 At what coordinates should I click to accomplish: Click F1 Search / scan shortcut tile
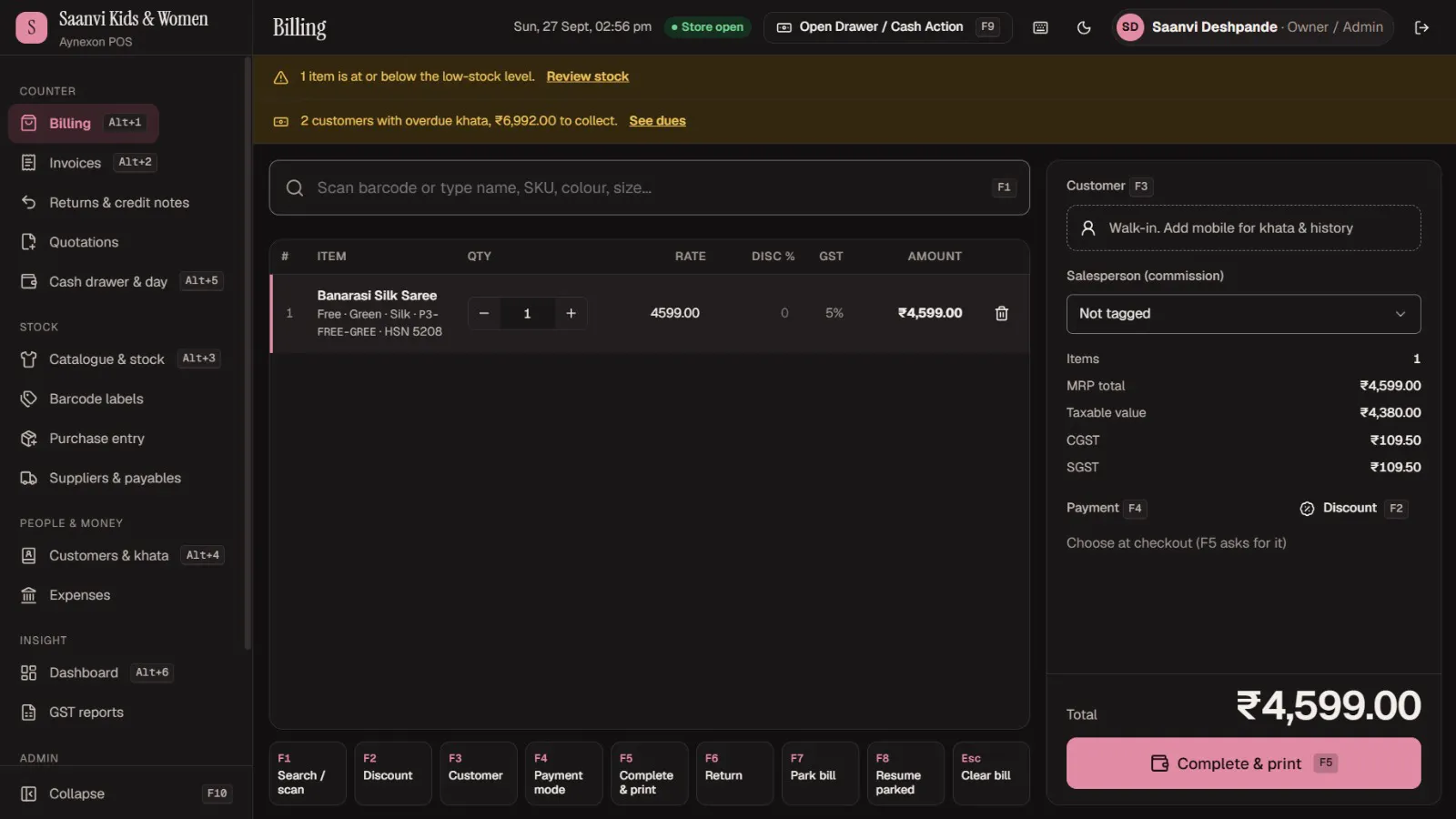tap(308, 773)
